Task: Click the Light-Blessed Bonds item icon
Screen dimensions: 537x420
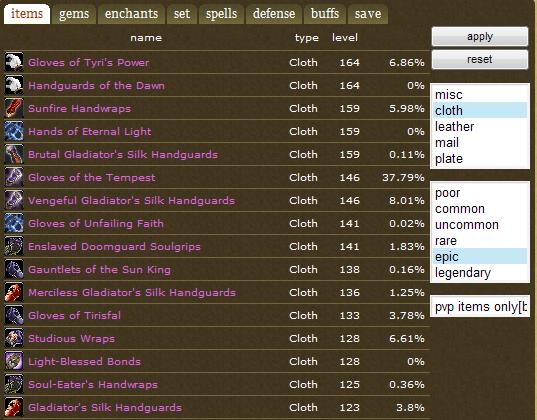Action: (x=14, y=361)
